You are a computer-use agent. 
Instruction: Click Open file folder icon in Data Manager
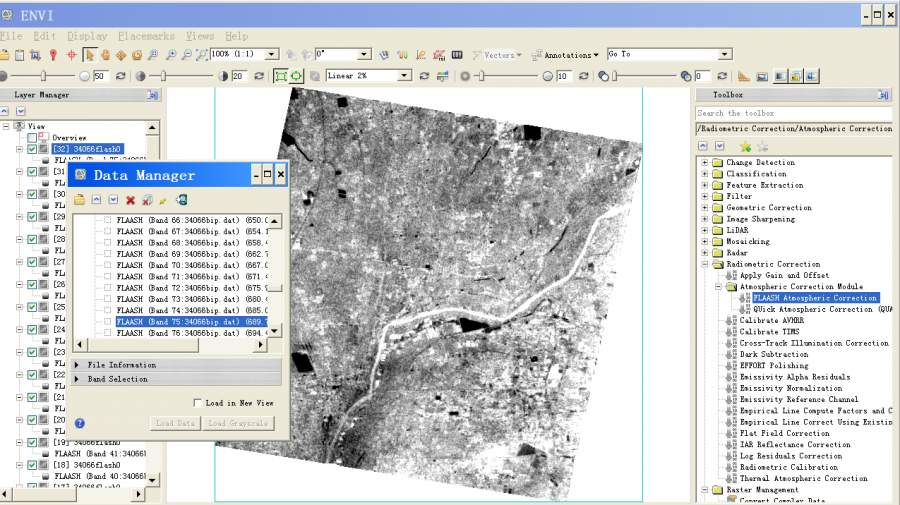click(x=79, y=200)
